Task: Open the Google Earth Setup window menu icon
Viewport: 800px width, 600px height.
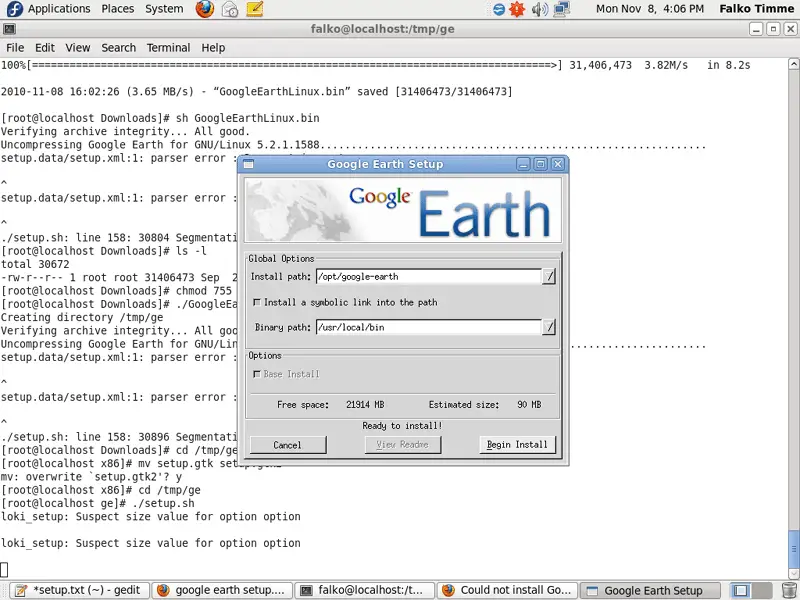Action: pos(248,164)
